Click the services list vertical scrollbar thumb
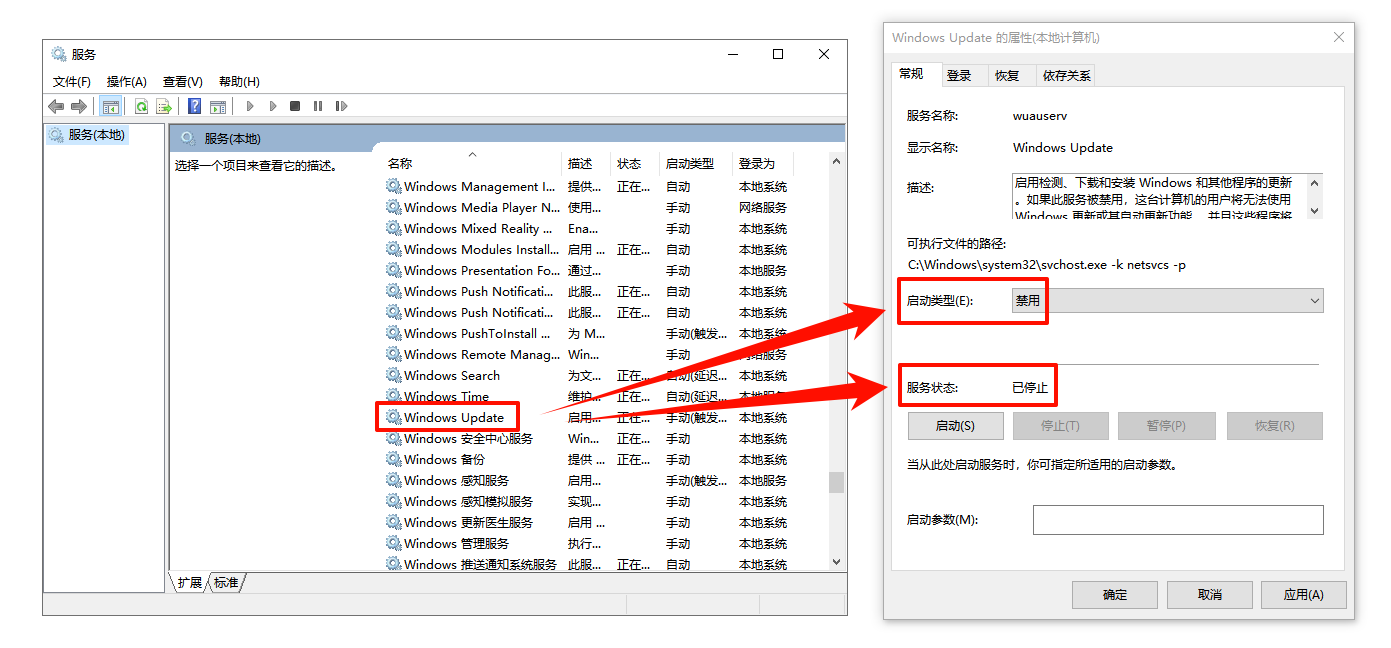Viewport: 1391px width, 648px height. click(x=836, y=482)
